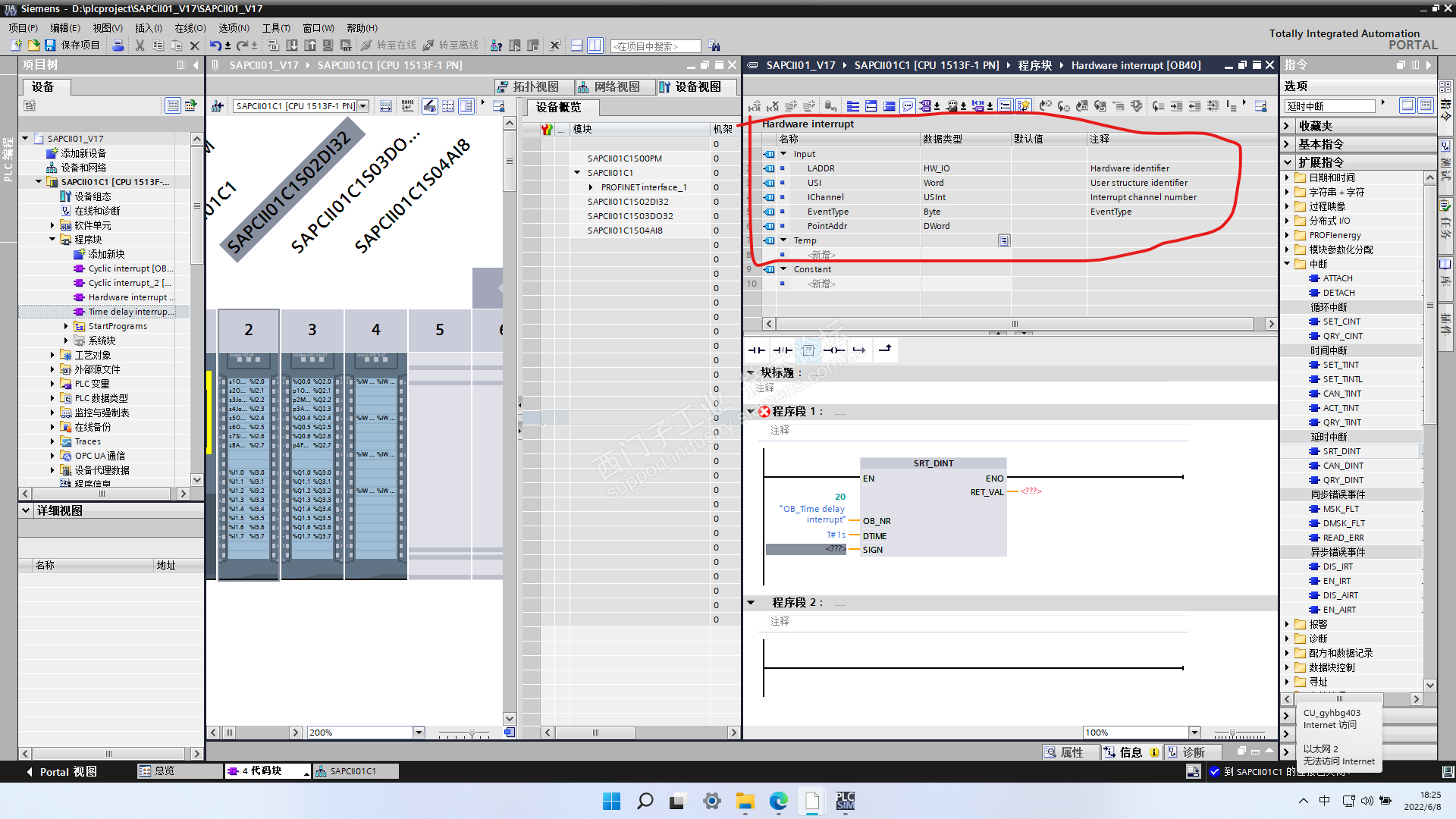The height and width of the screenshot is (819, 1456).
Task: Click the Undo arrow in toolbar
Action: pyautogui.click(x=215, y=45)
